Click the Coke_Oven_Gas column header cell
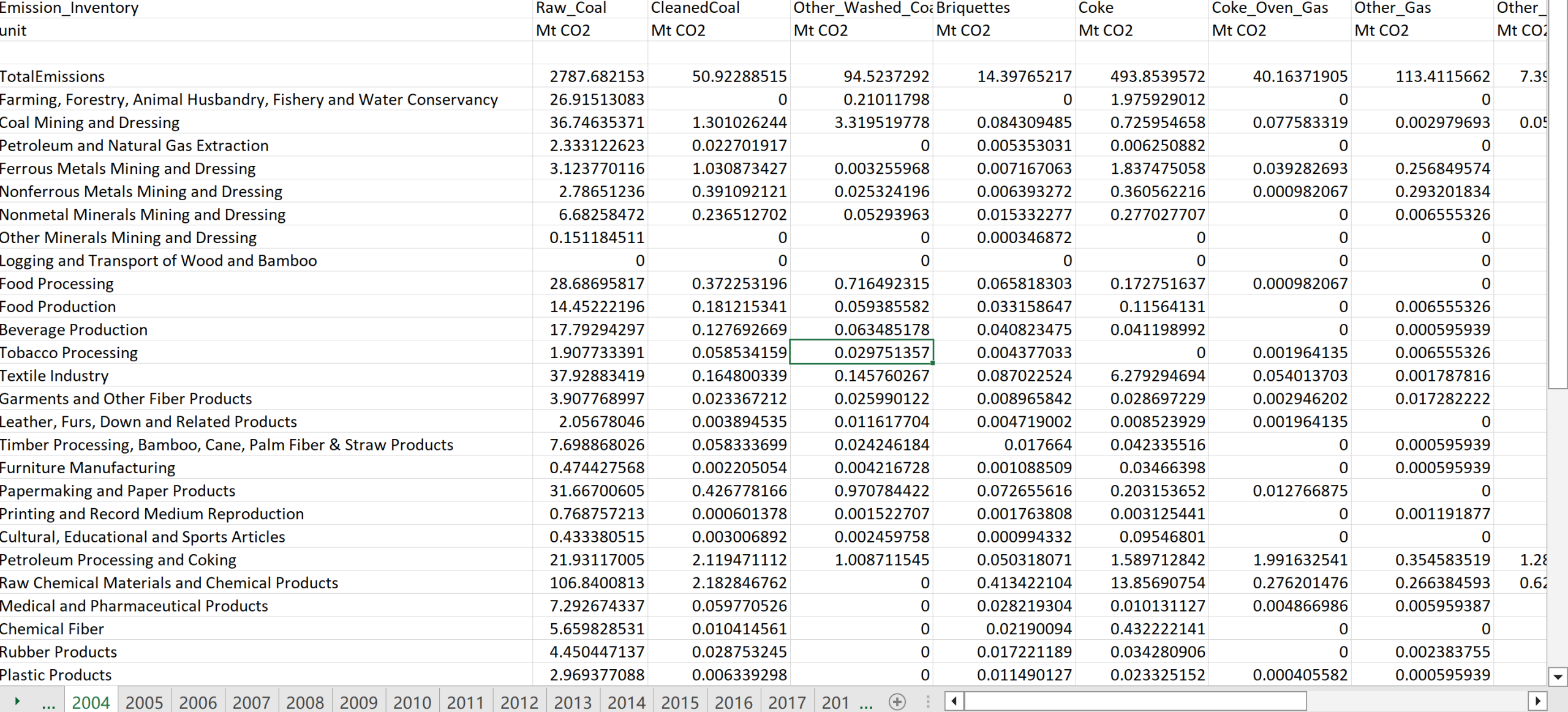The image size is (1568, 712). click(1279, 8)
